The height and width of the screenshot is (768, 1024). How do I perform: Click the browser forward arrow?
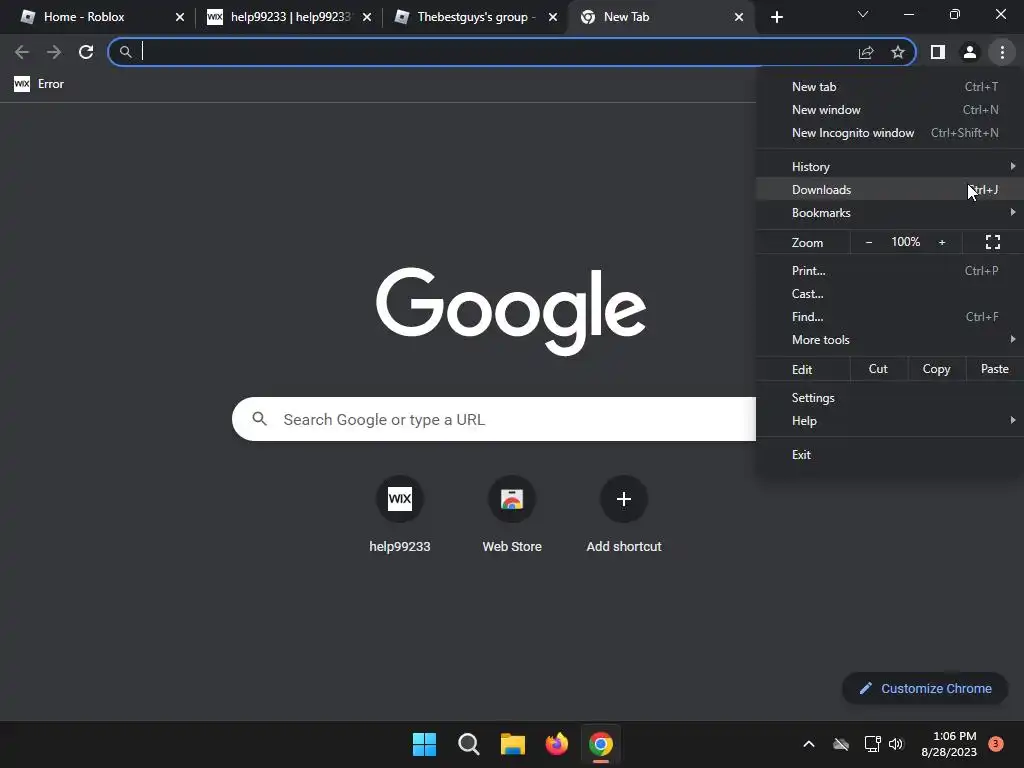(54, 52)
